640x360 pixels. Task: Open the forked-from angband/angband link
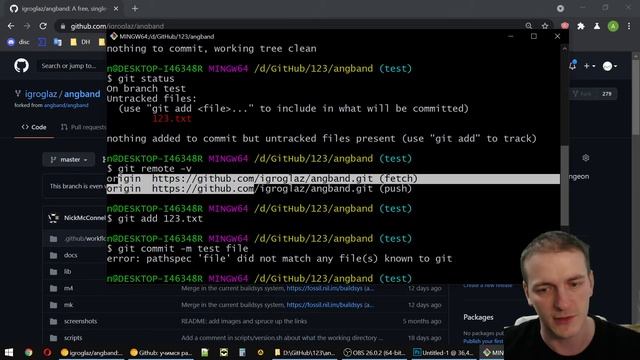tap(66, 105)
